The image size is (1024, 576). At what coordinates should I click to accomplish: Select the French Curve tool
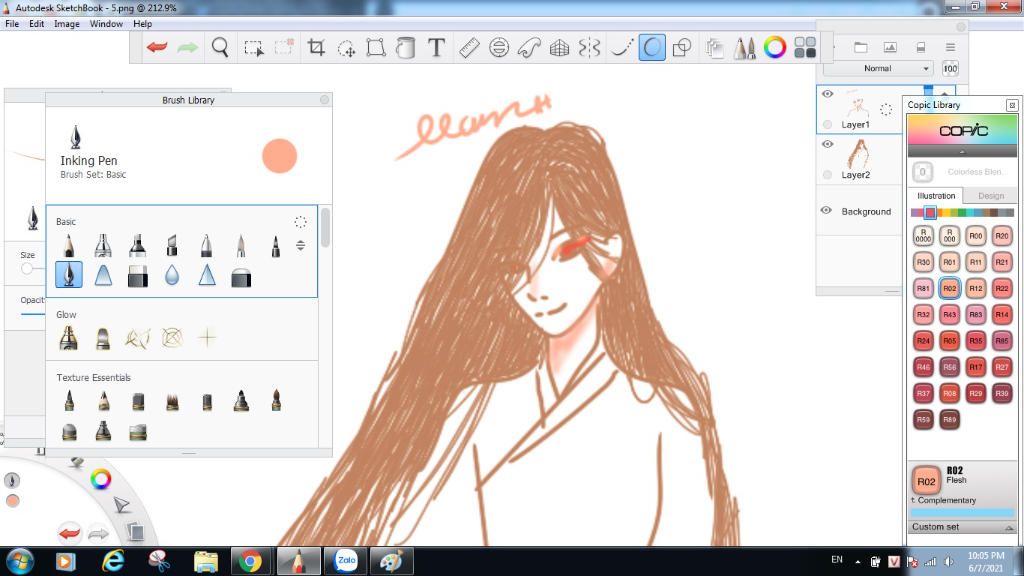529,48
